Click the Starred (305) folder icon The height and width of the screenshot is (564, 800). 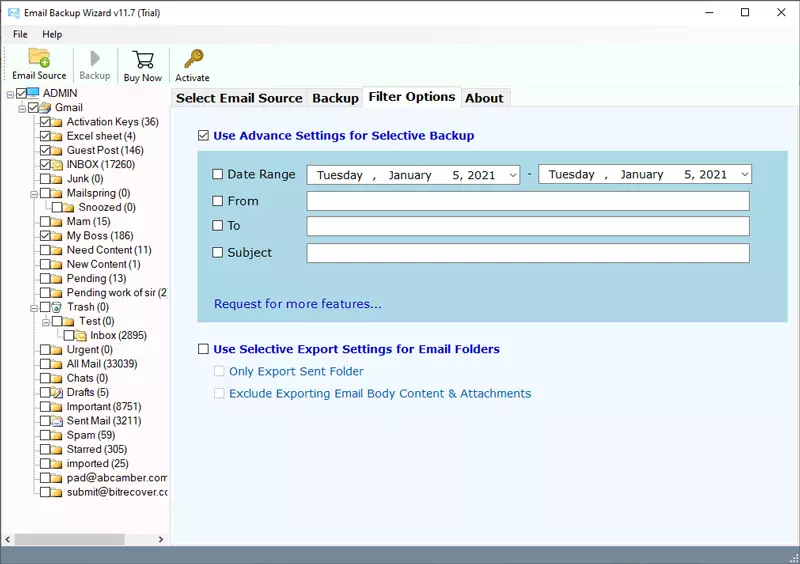click(57, 450)
